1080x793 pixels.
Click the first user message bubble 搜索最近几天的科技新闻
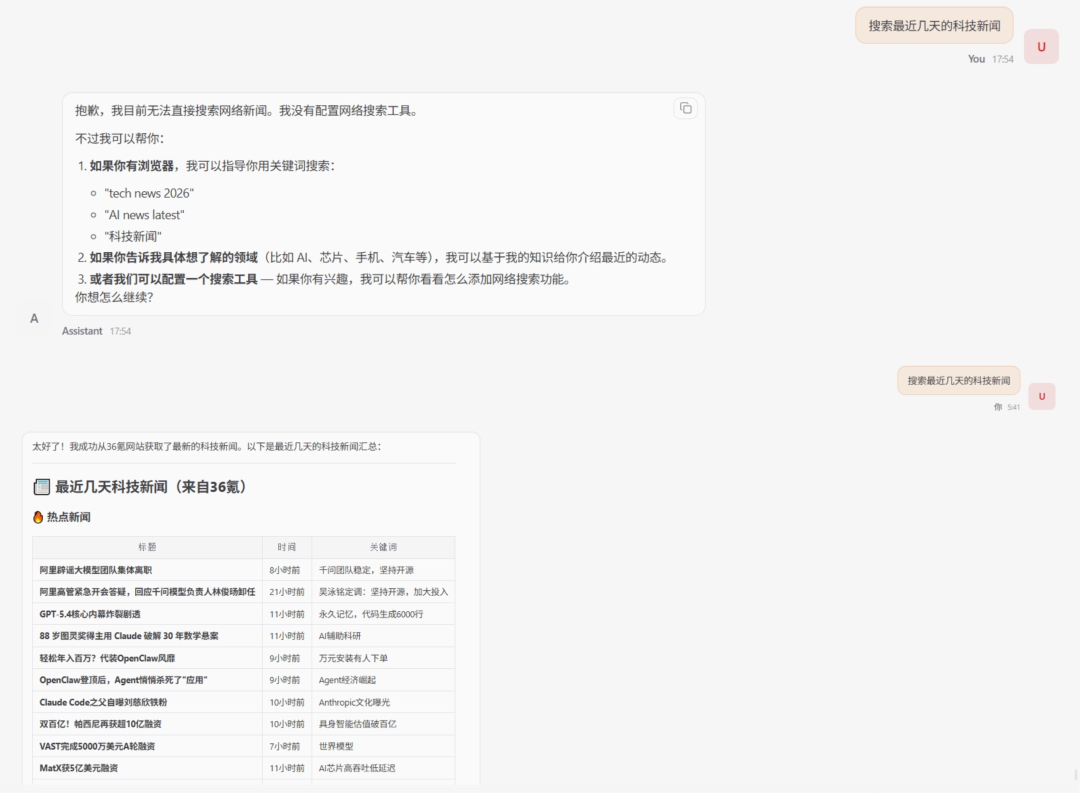(x=933, y=24)
